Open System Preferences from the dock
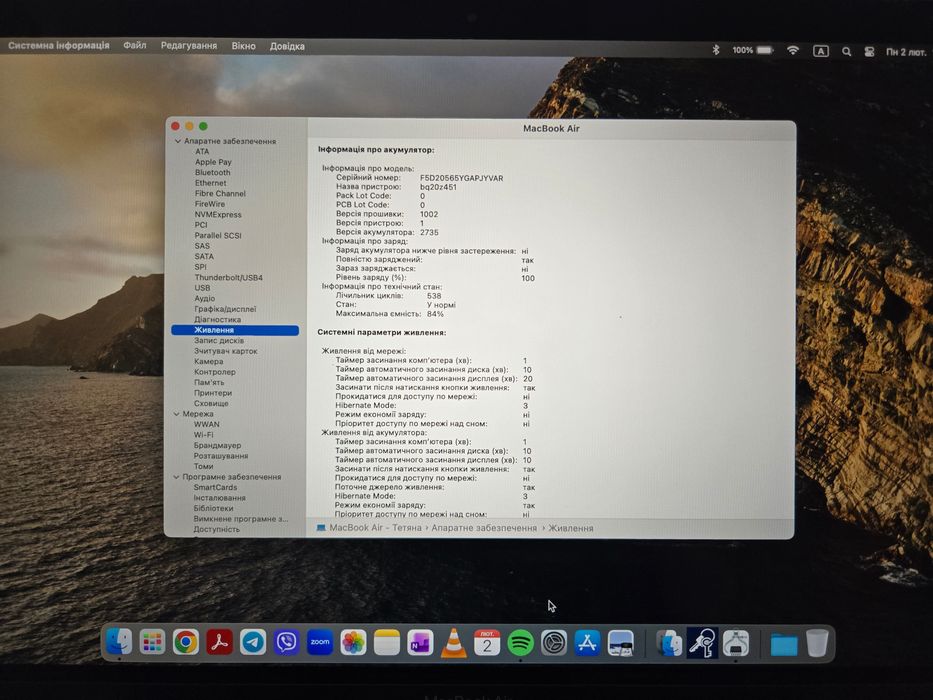The image size is (933, 700). (x=554, y=643)
